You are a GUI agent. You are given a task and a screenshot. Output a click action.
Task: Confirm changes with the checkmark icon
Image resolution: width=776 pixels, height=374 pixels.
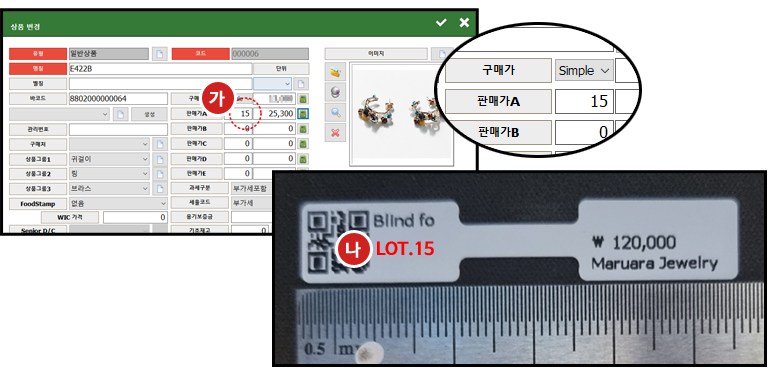coord(441,23)
